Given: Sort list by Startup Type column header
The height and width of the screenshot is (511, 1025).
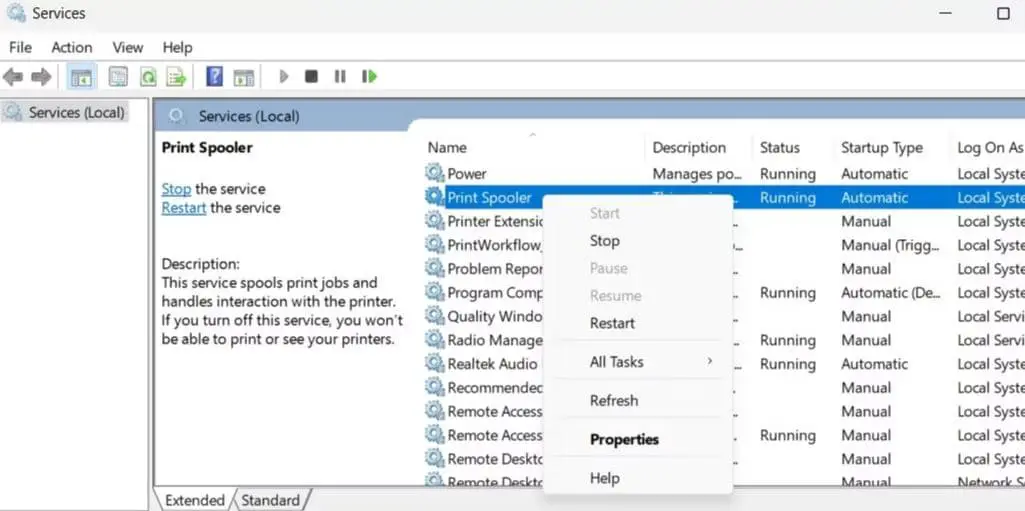Looking at the screenshot, I should [x=881, y=148].
